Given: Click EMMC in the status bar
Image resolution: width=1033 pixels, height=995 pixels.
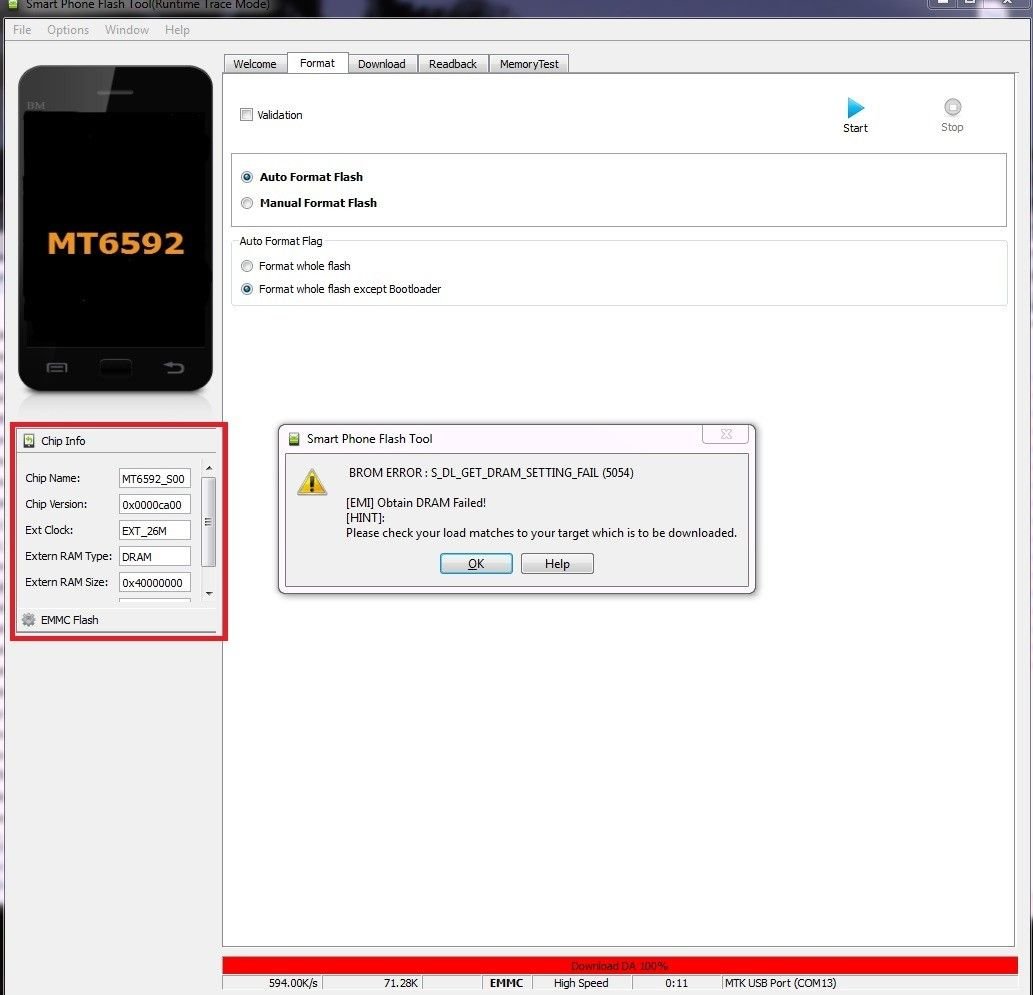Looking at the screenshot, I should coord(506,983).
